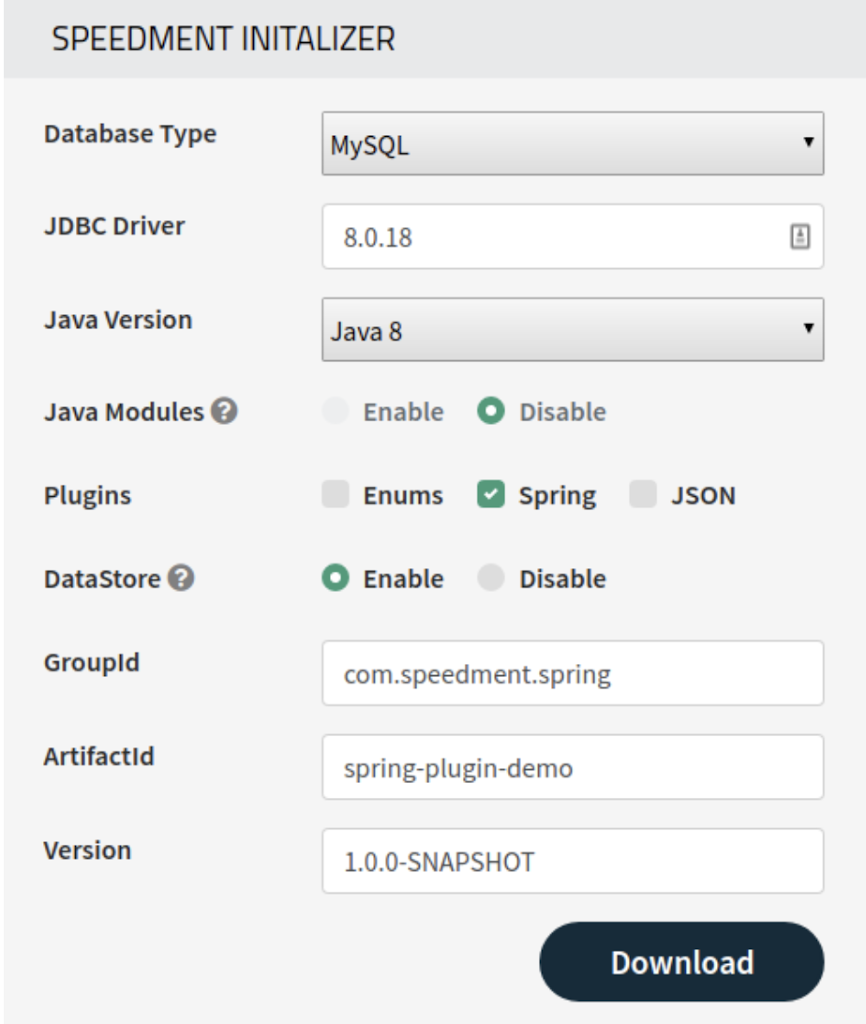Tick the JSON plugin checkbox
Viewport: 866px width, 1024px height.
[643, 495]
